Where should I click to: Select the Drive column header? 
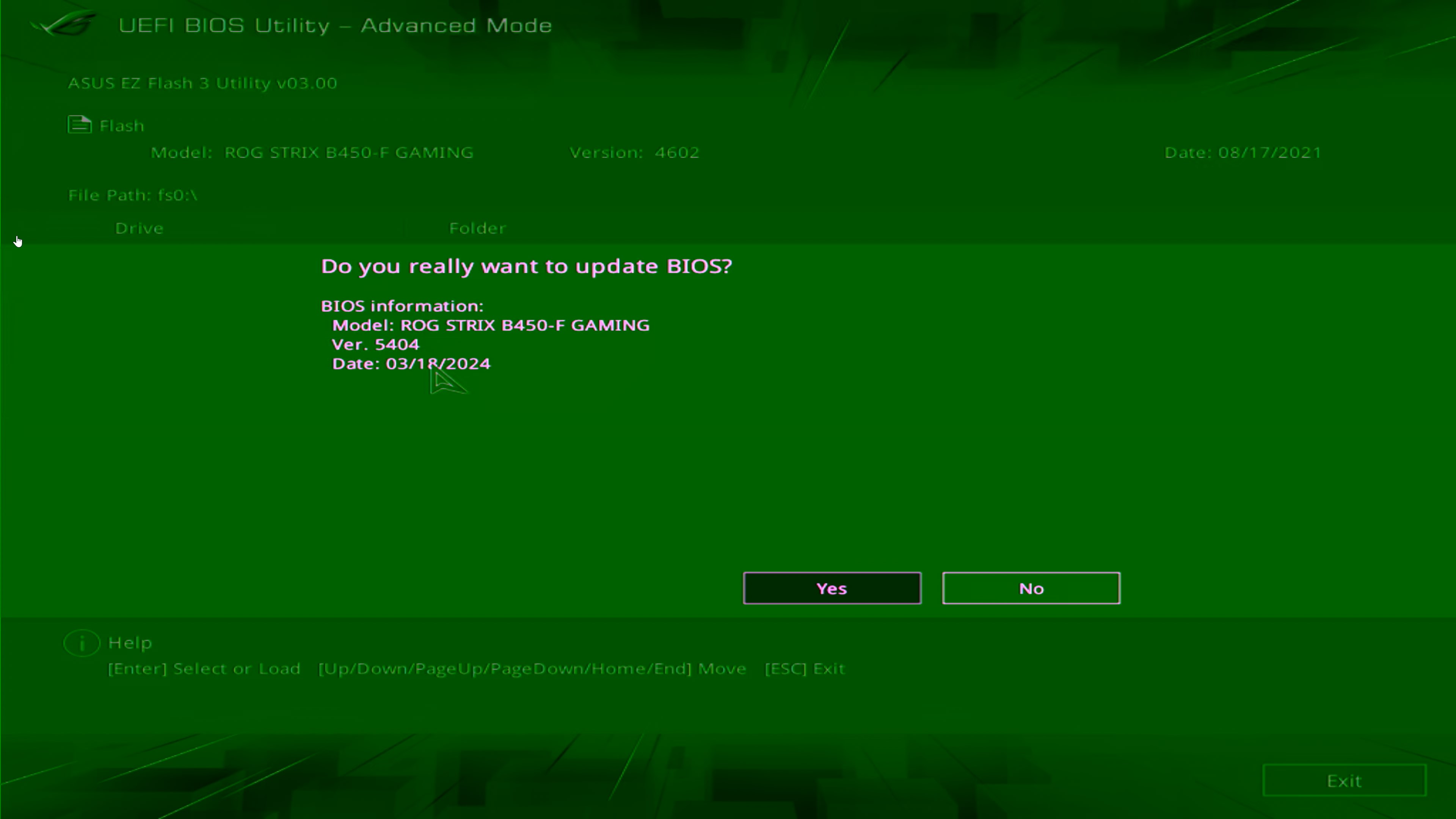[139, 228]
